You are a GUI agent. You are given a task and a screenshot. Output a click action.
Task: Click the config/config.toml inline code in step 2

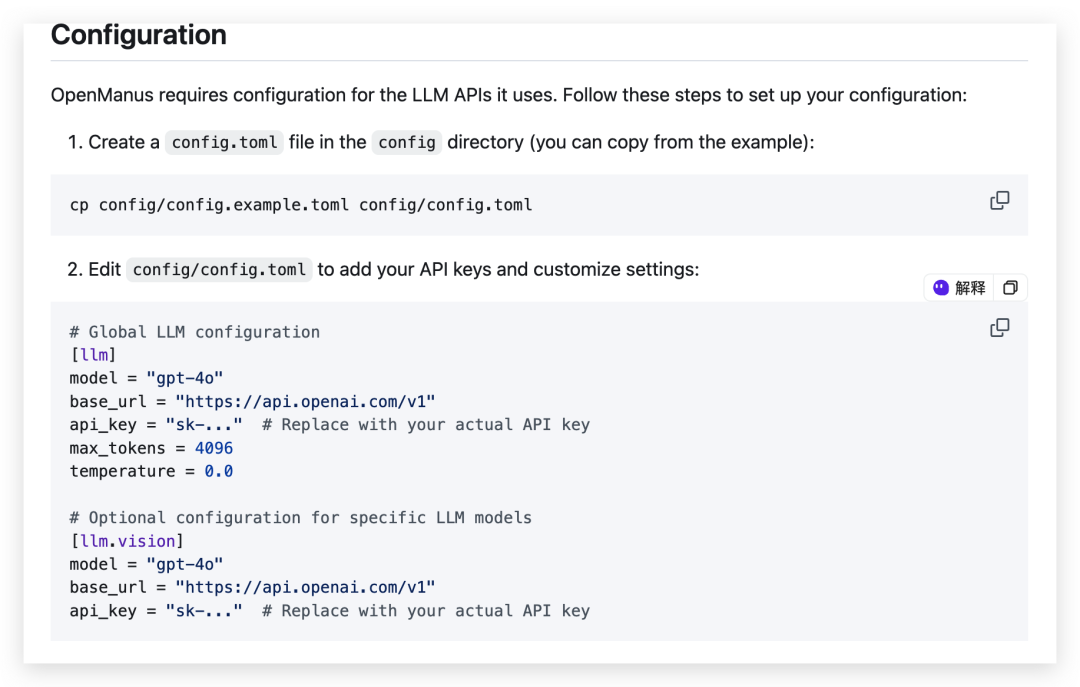click(219, 269)
